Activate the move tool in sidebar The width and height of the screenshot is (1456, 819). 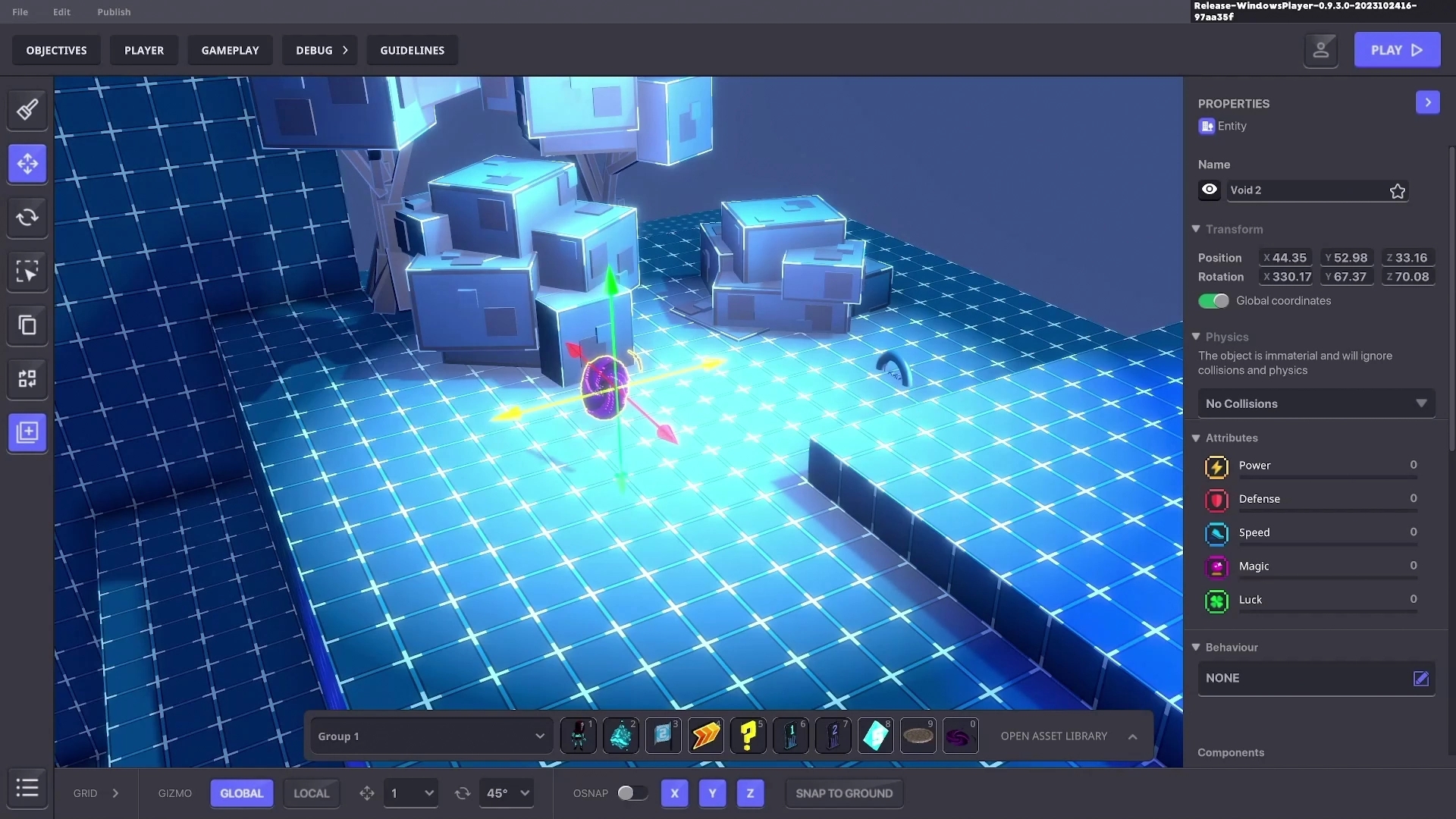pyautogui.click(x=27, y=164)
